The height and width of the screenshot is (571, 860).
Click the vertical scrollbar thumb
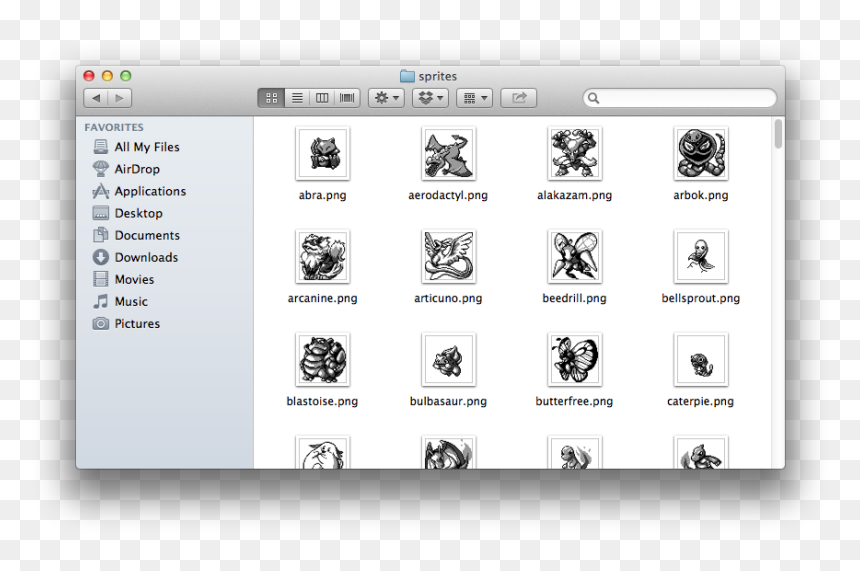778,134
